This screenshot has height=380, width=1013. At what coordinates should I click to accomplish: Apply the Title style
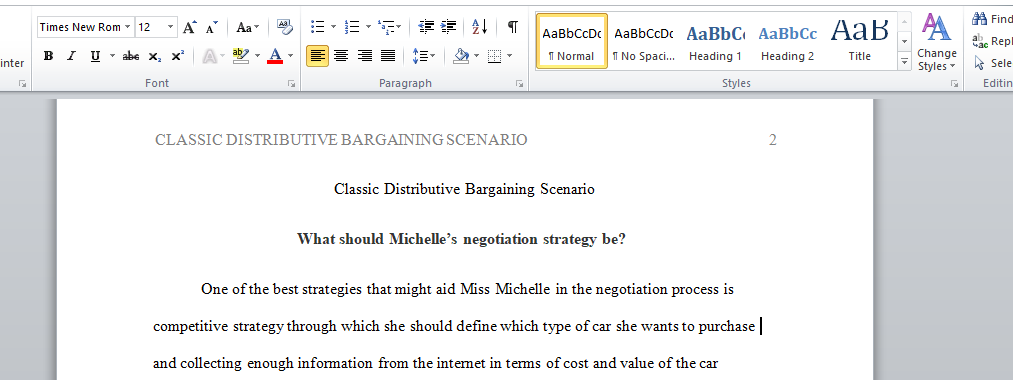859,41
